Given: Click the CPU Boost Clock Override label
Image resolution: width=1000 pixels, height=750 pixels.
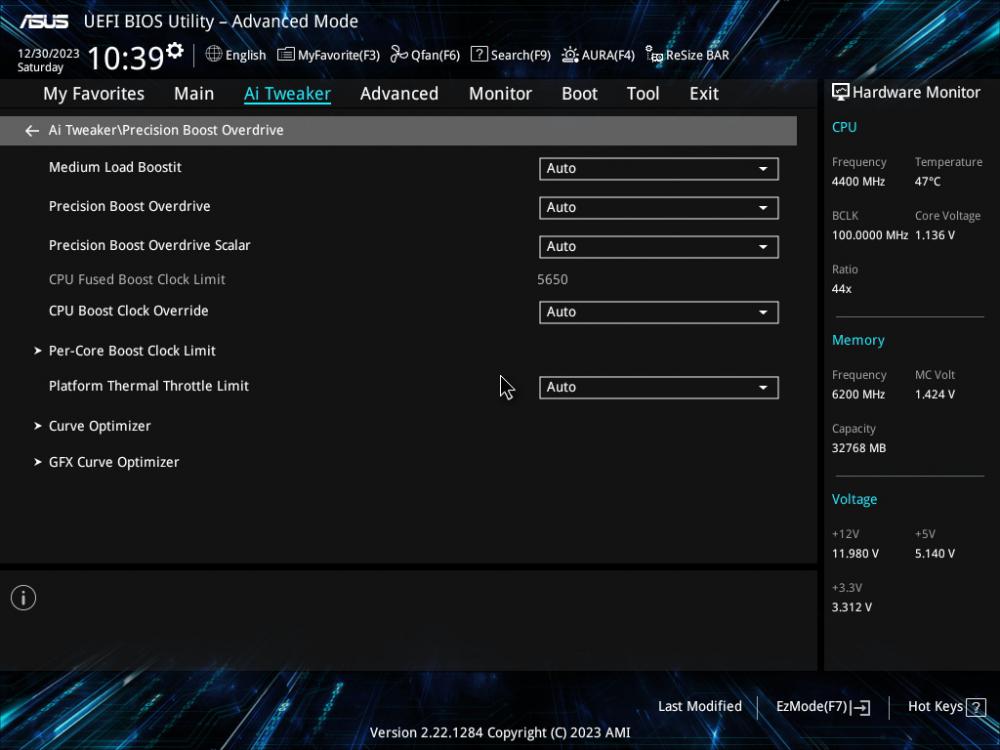Looking at the screenshot, I should point(129,311).
